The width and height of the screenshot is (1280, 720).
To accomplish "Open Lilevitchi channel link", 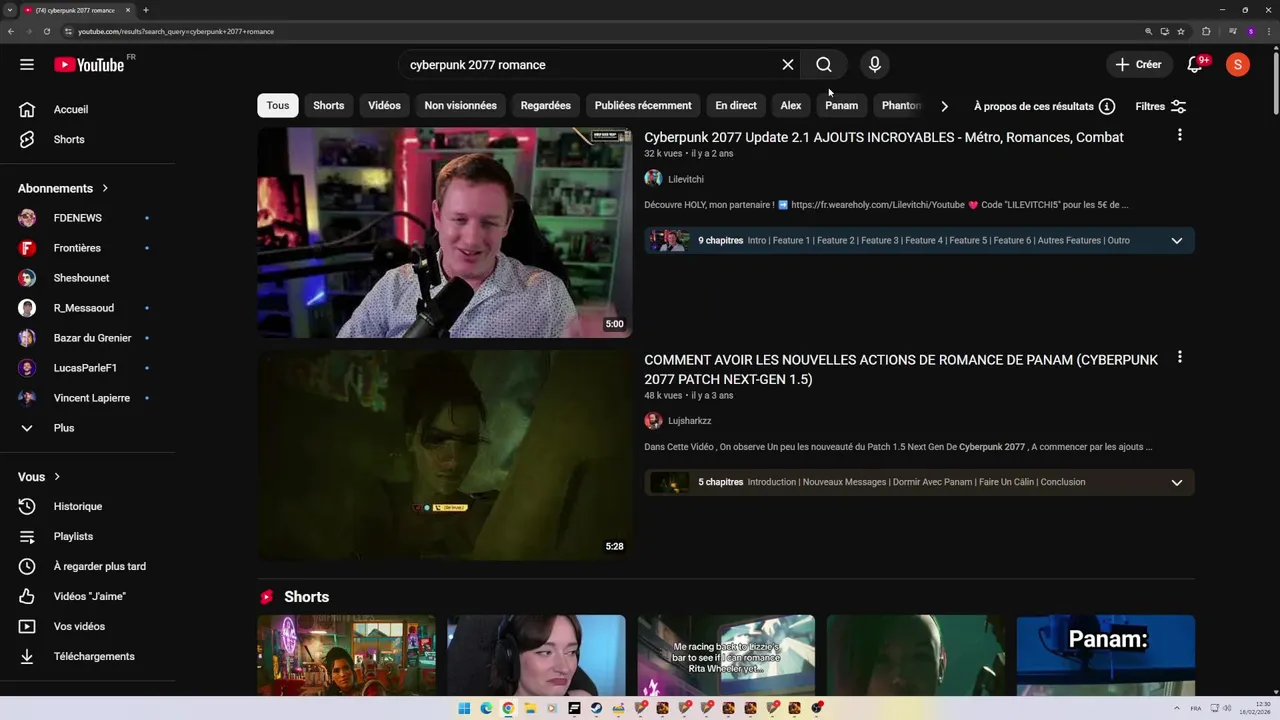I will click(686, 179).
